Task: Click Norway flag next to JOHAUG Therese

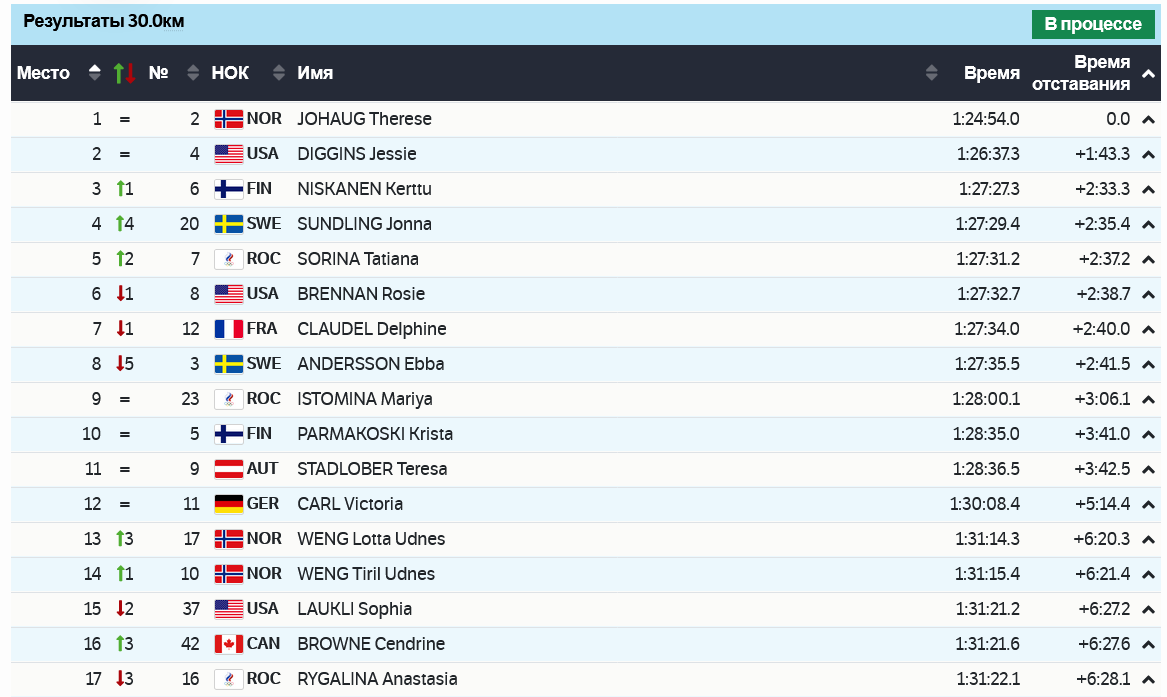Action: tap(229, 119)
